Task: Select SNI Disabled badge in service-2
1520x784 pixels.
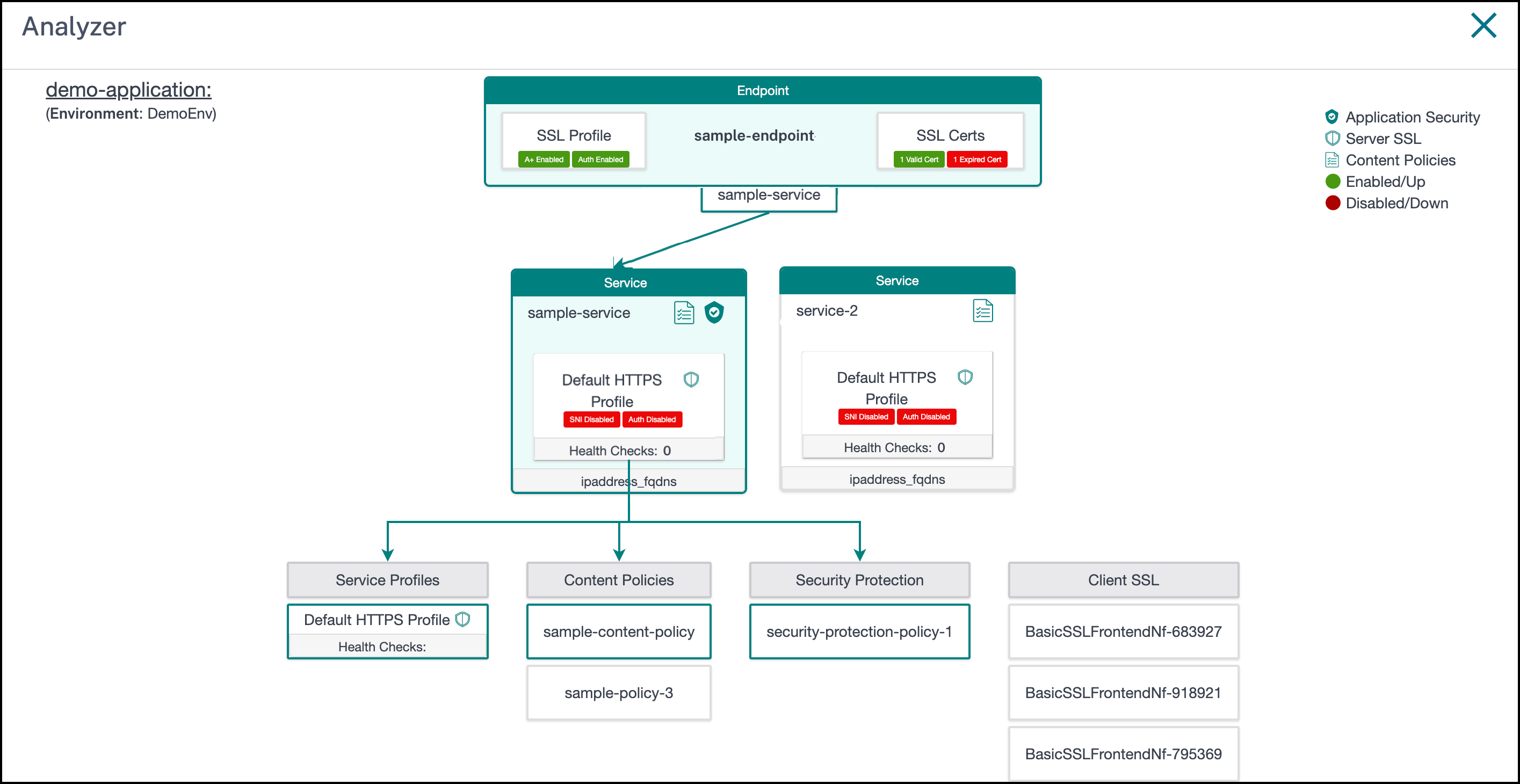Action: 866,417
